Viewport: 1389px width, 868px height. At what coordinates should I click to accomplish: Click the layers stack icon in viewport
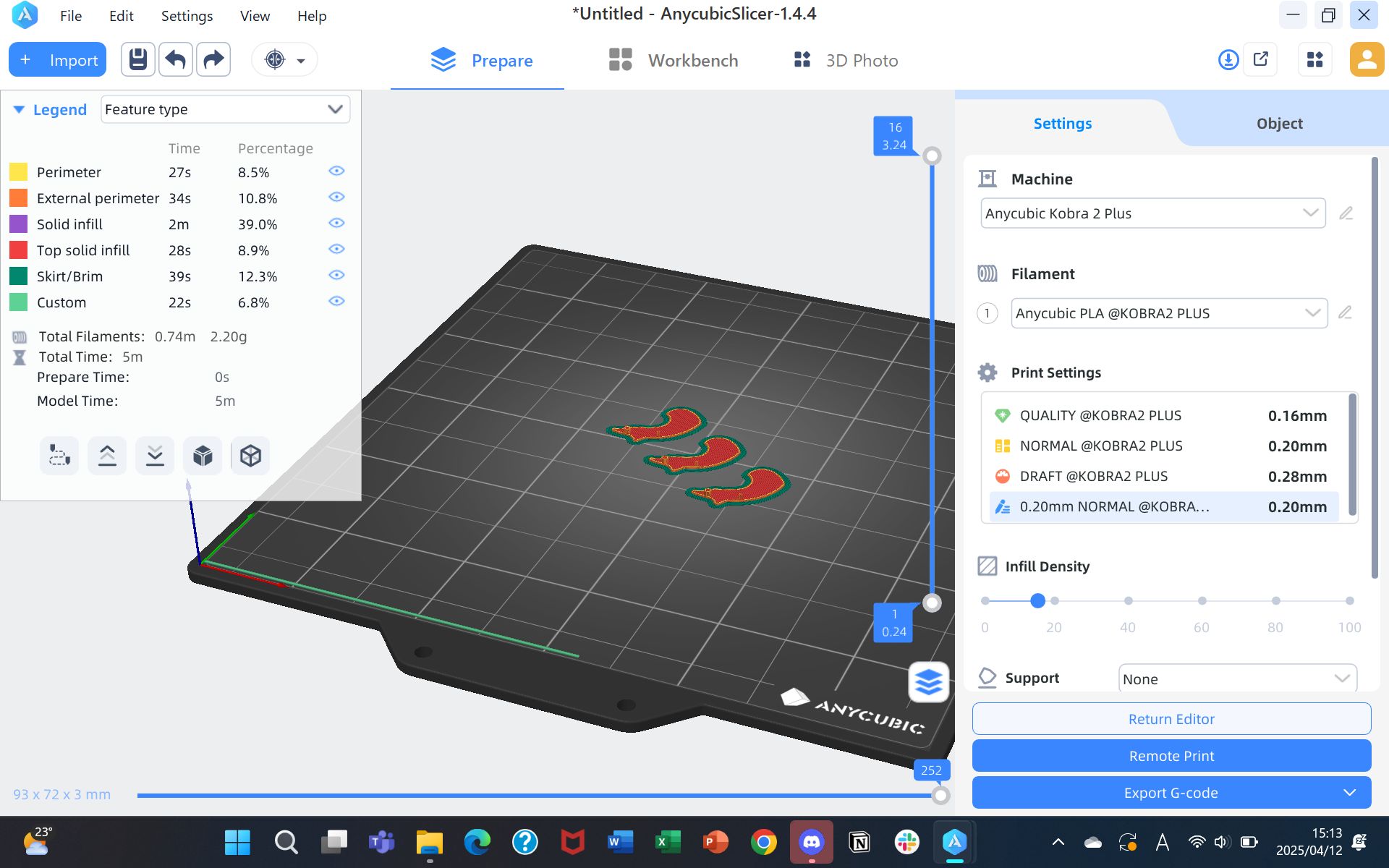929,681
